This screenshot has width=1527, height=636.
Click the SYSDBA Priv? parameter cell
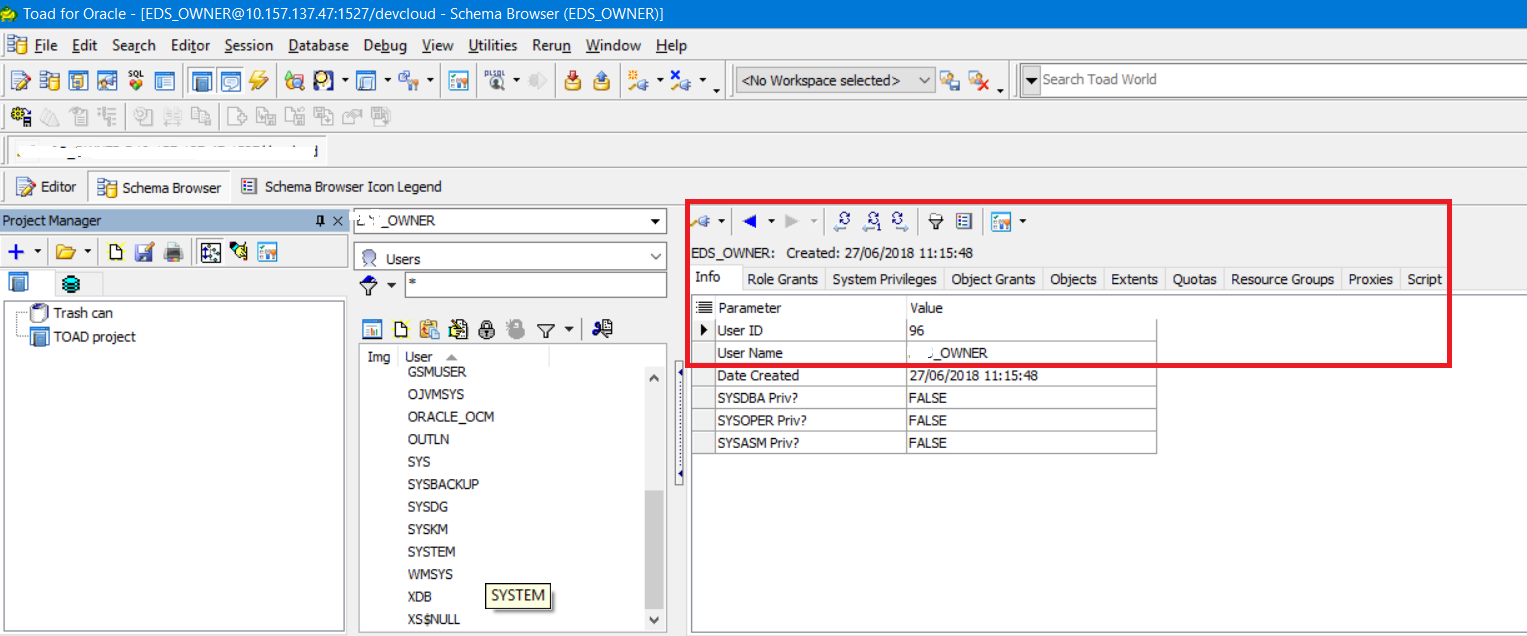point(811,398)
